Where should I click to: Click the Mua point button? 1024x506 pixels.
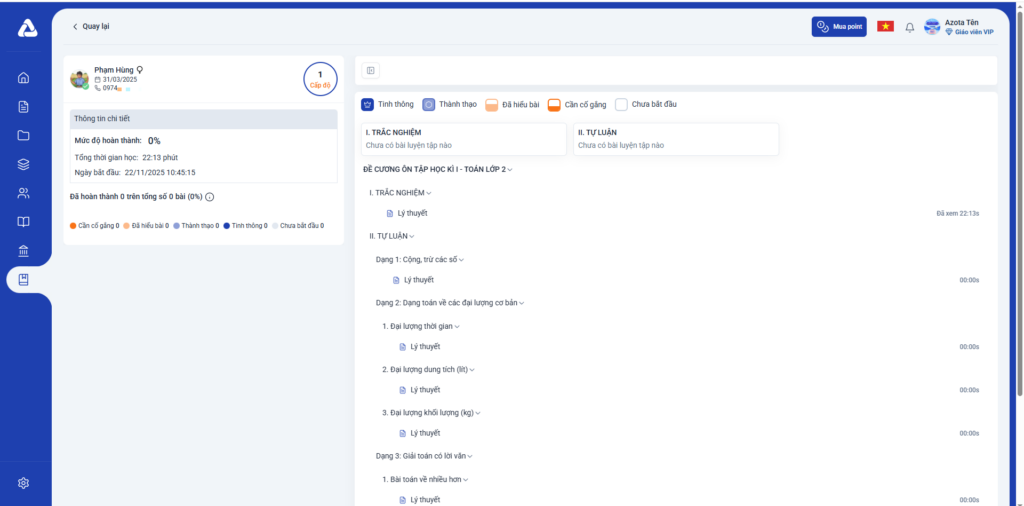pos(838,27)
